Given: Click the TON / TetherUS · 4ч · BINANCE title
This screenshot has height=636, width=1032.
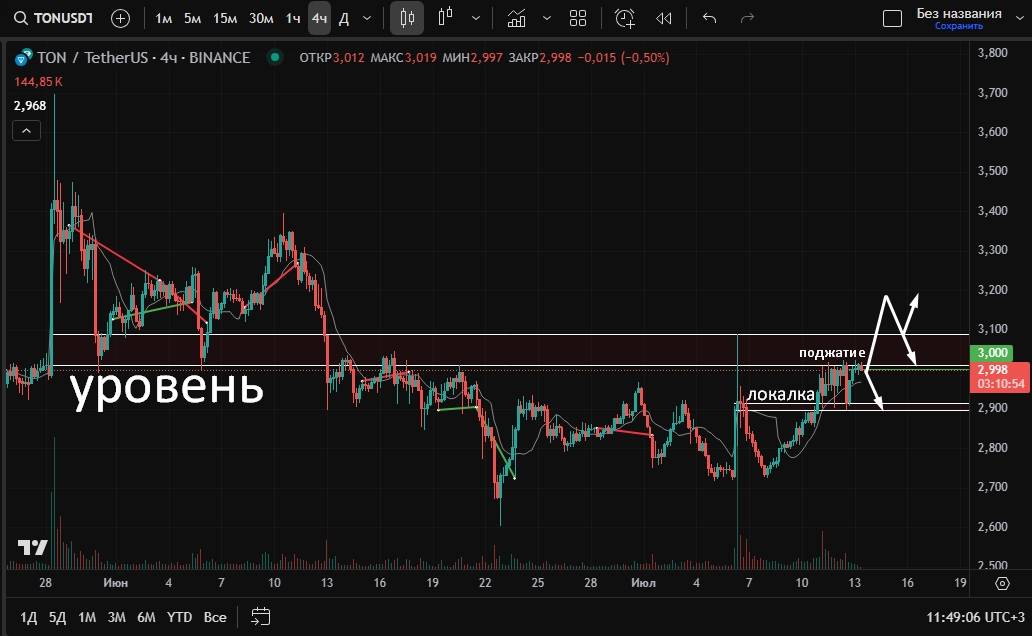Looking at the screenshot, I should pyautogui.click(x=143, y=58).
